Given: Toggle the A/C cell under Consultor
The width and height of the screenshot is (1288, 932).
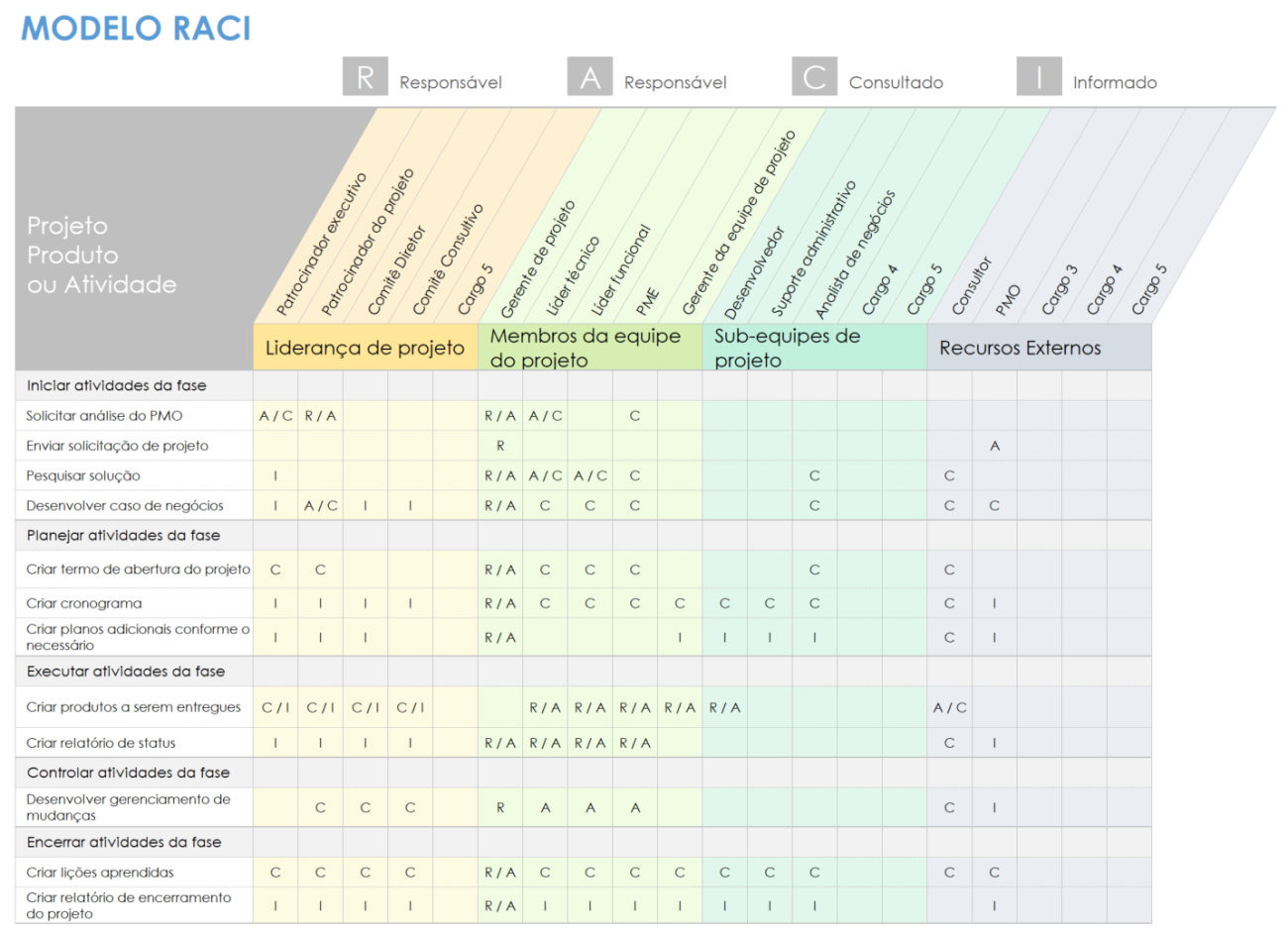Looking at the screenshot, I should 948,707.
